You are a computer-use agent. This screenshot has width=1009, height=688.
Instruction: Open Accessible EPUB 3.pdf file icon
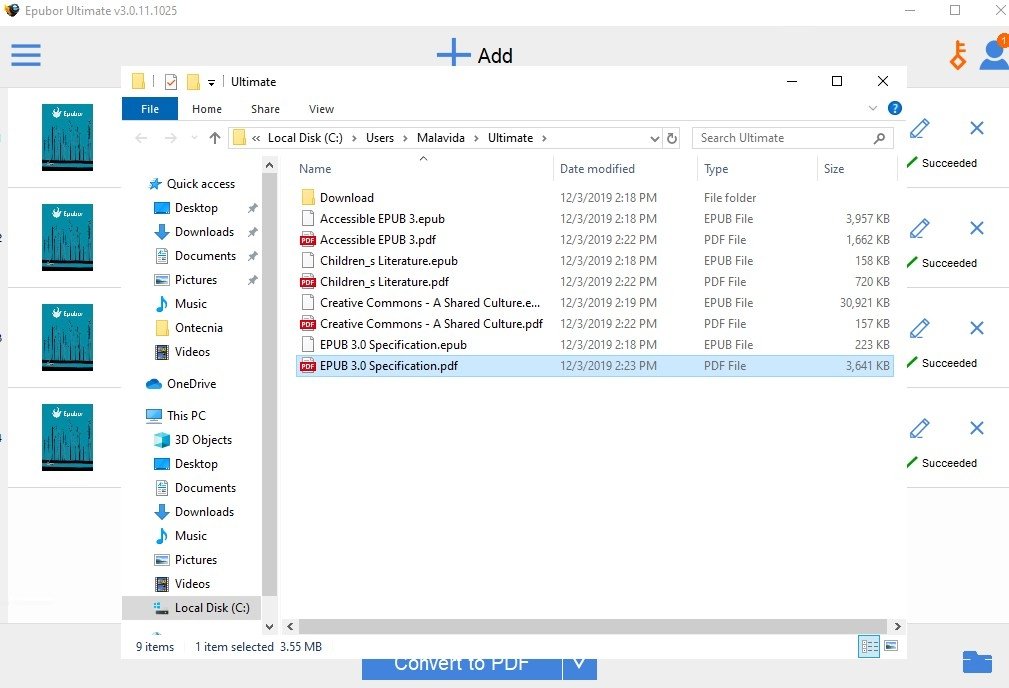pyautogui.click(x=308, y=239)
